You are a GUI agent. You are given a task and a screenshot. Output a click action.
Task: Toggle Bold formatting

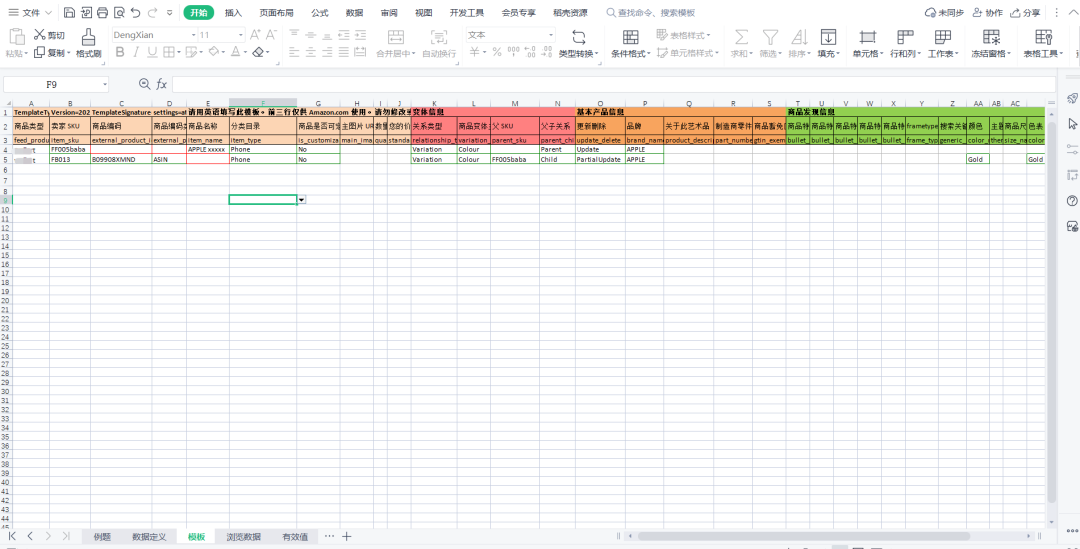pyautogui.click(x=120, y=52)
